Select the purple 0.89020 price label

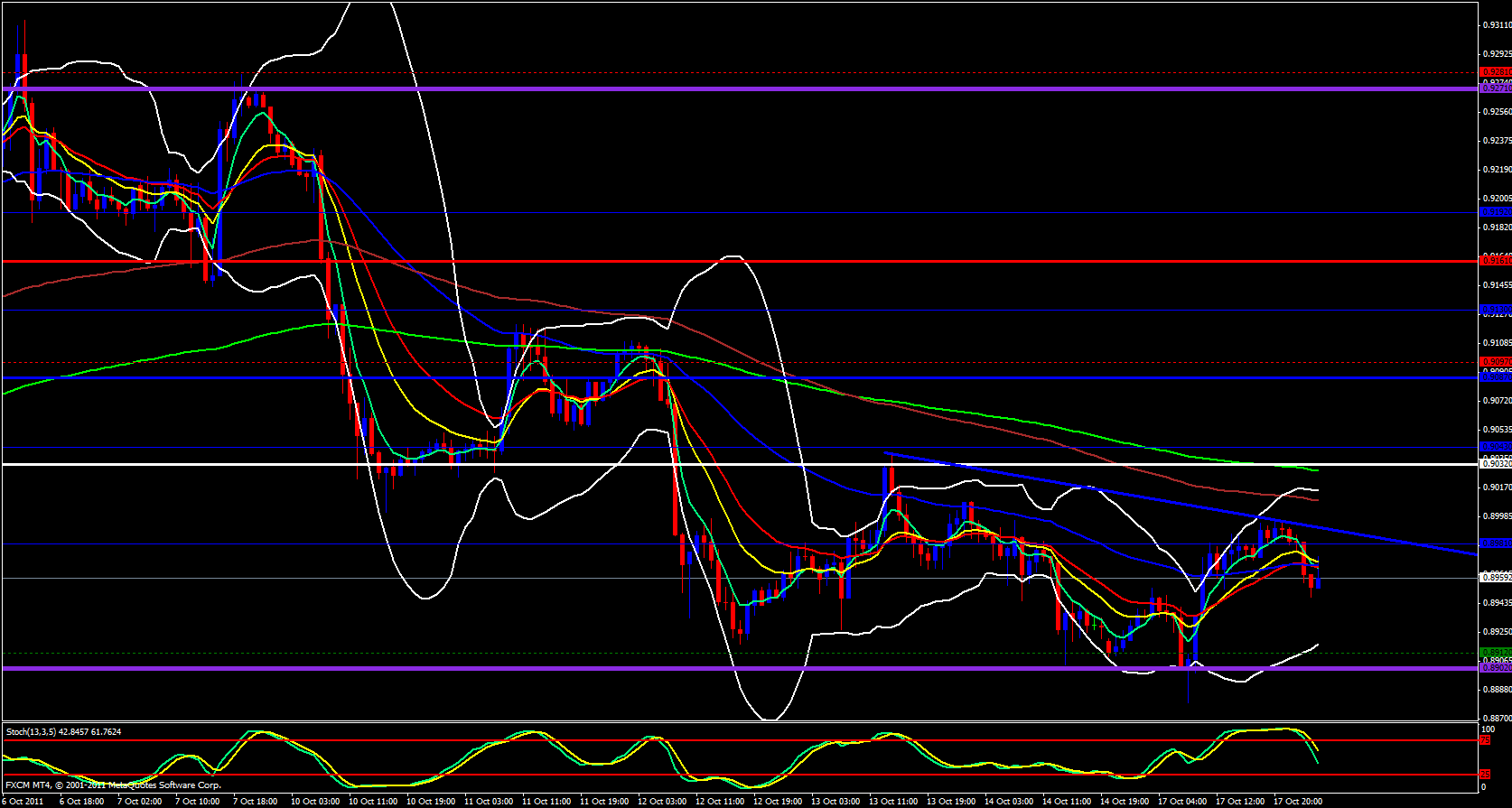click(1496, 668)
